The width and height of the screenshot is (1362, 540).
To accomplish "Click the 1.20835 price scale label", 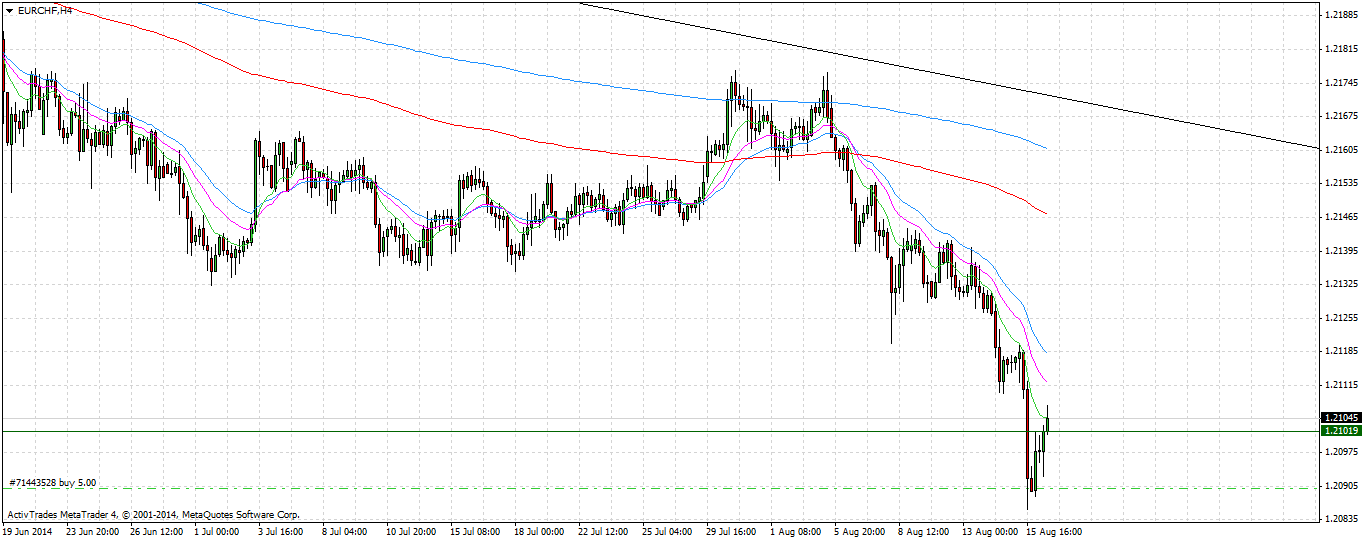I will (1340, 519).
